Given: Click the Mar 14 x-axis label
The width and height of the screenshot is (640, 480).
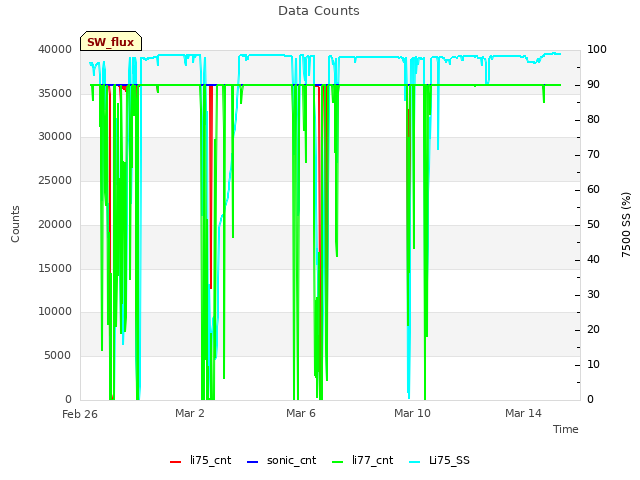Looking at the screenshot, I should 523,413.
